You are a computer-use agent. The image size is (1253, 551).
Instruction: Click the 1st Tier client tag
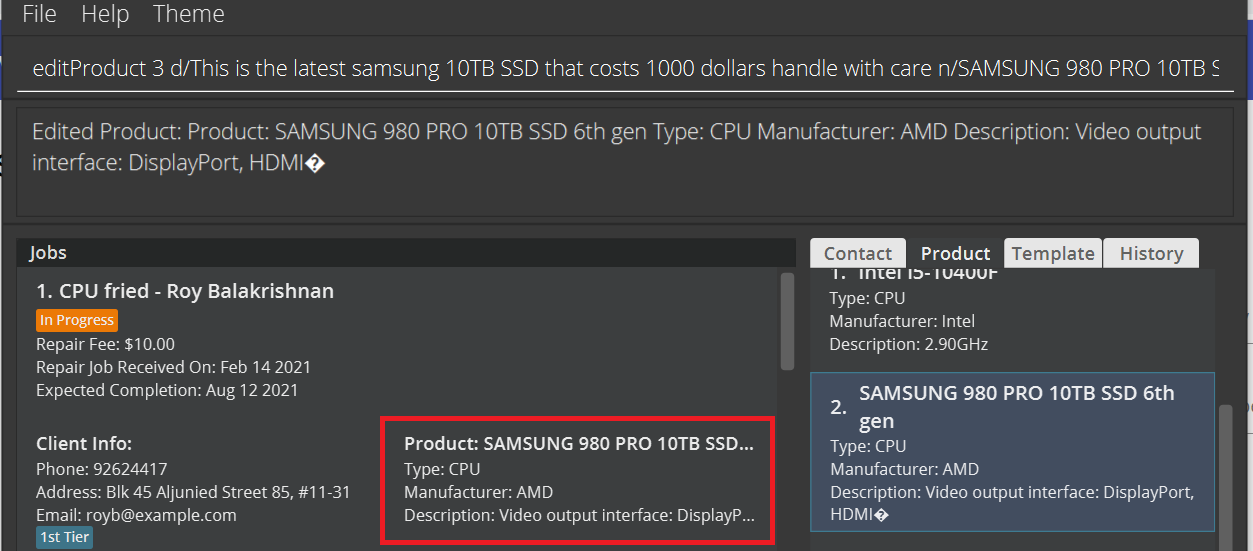click(x=64, y=538)
